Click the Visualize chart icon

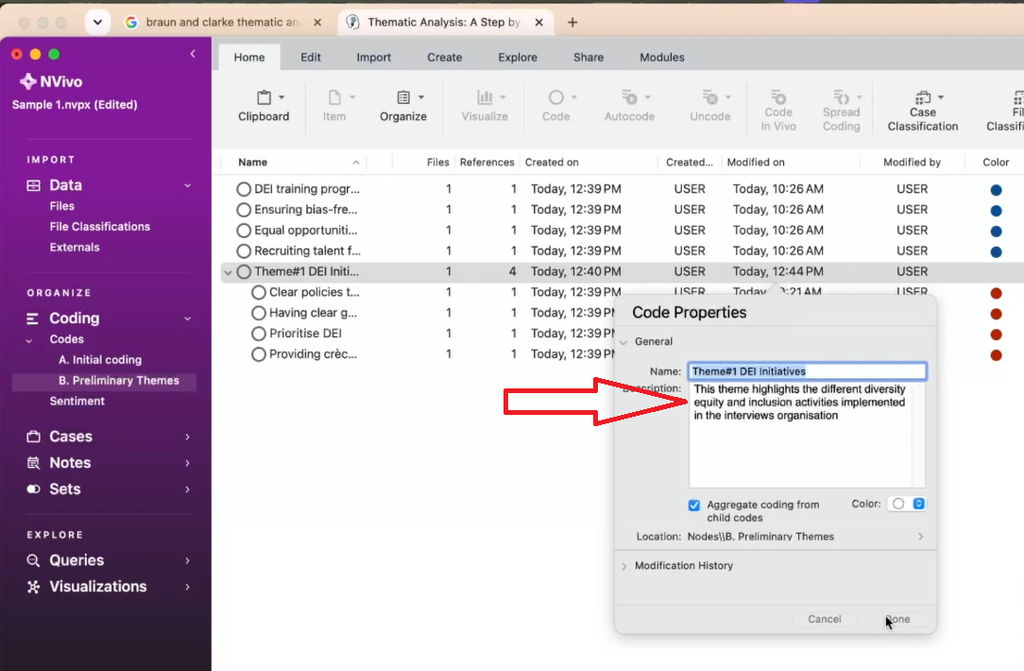click(485, 98)
